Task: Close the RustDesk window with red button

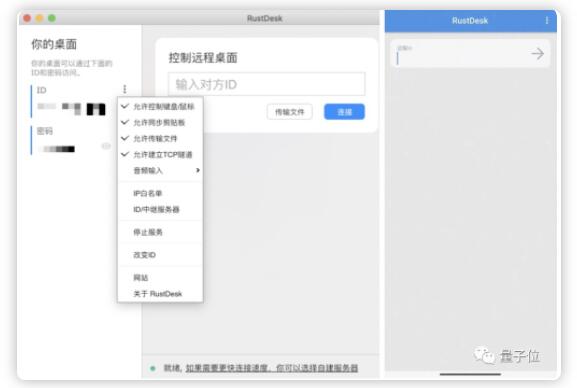Action: point(27,18)
